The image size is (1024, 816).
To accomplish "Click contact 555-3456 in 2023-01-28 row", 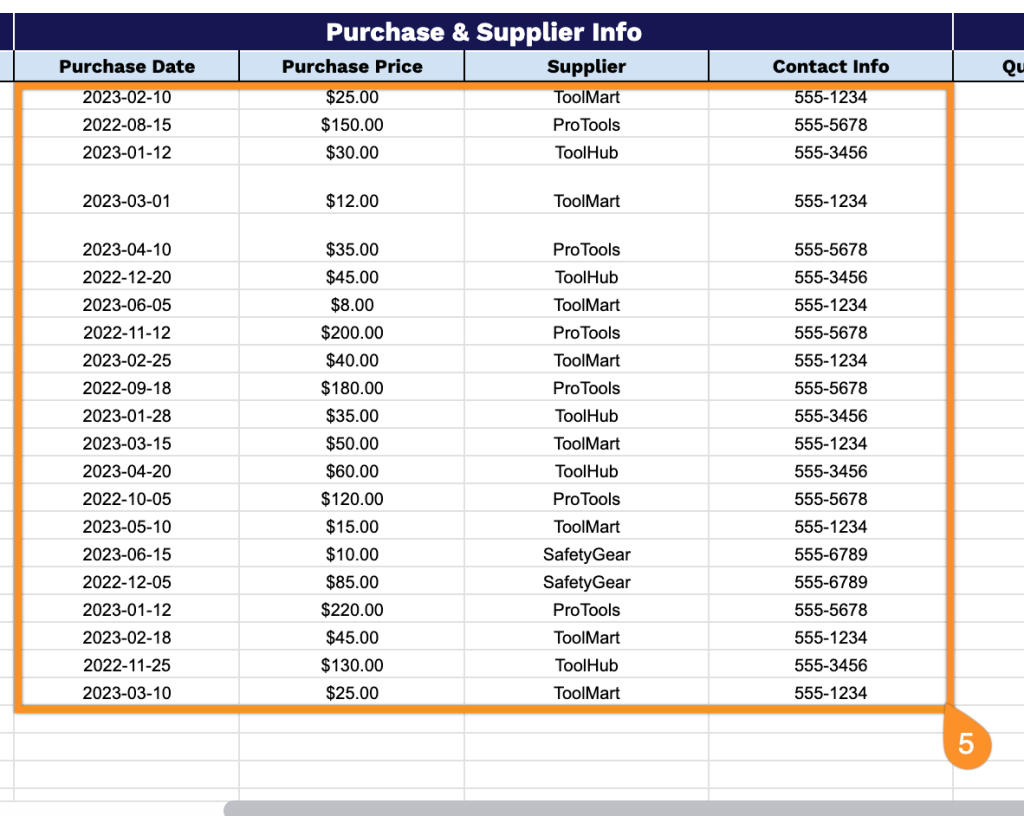I will [831, 416].
